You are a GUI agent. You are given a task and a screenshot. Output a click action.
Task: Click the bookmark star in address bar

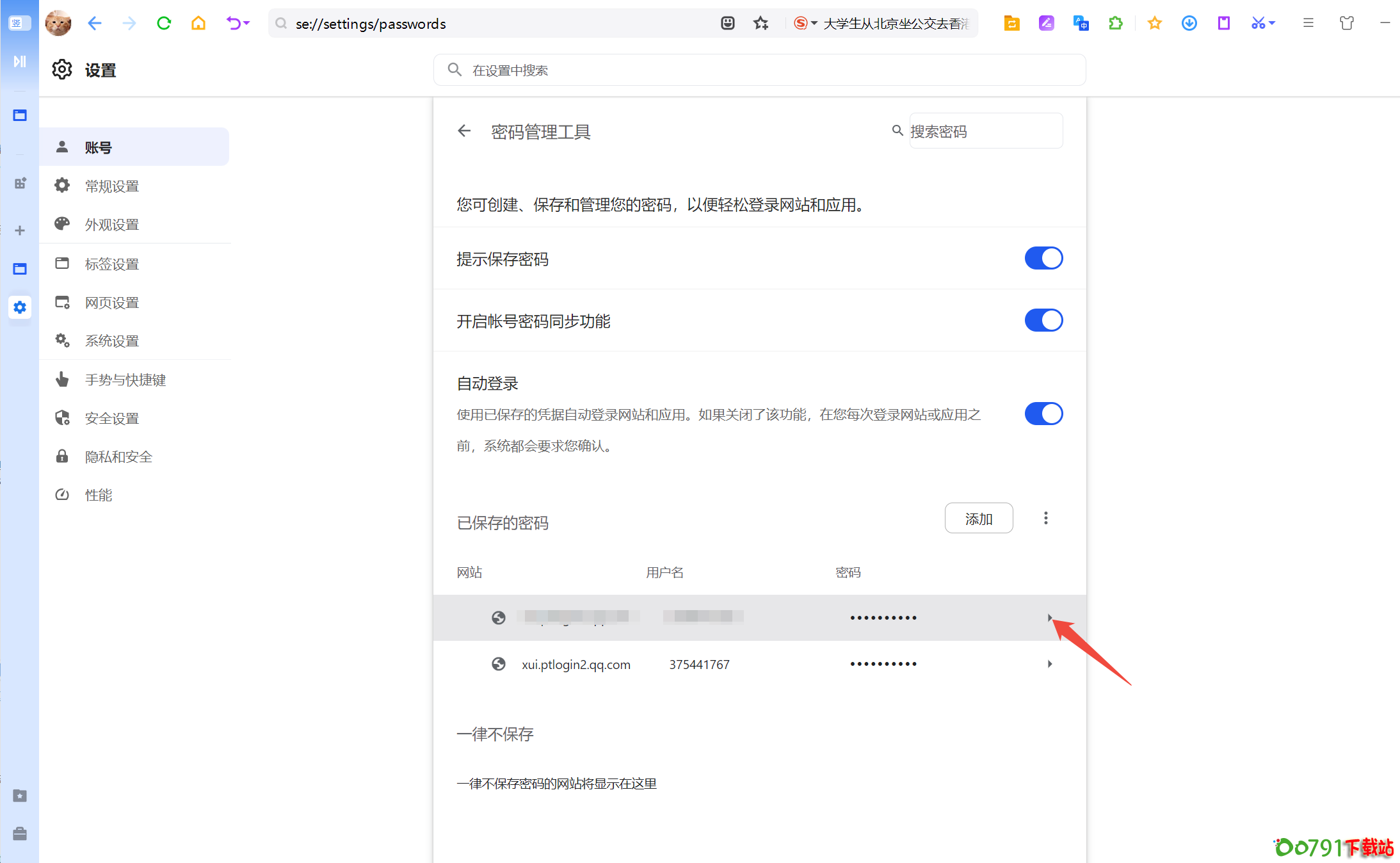pos(760,24)
